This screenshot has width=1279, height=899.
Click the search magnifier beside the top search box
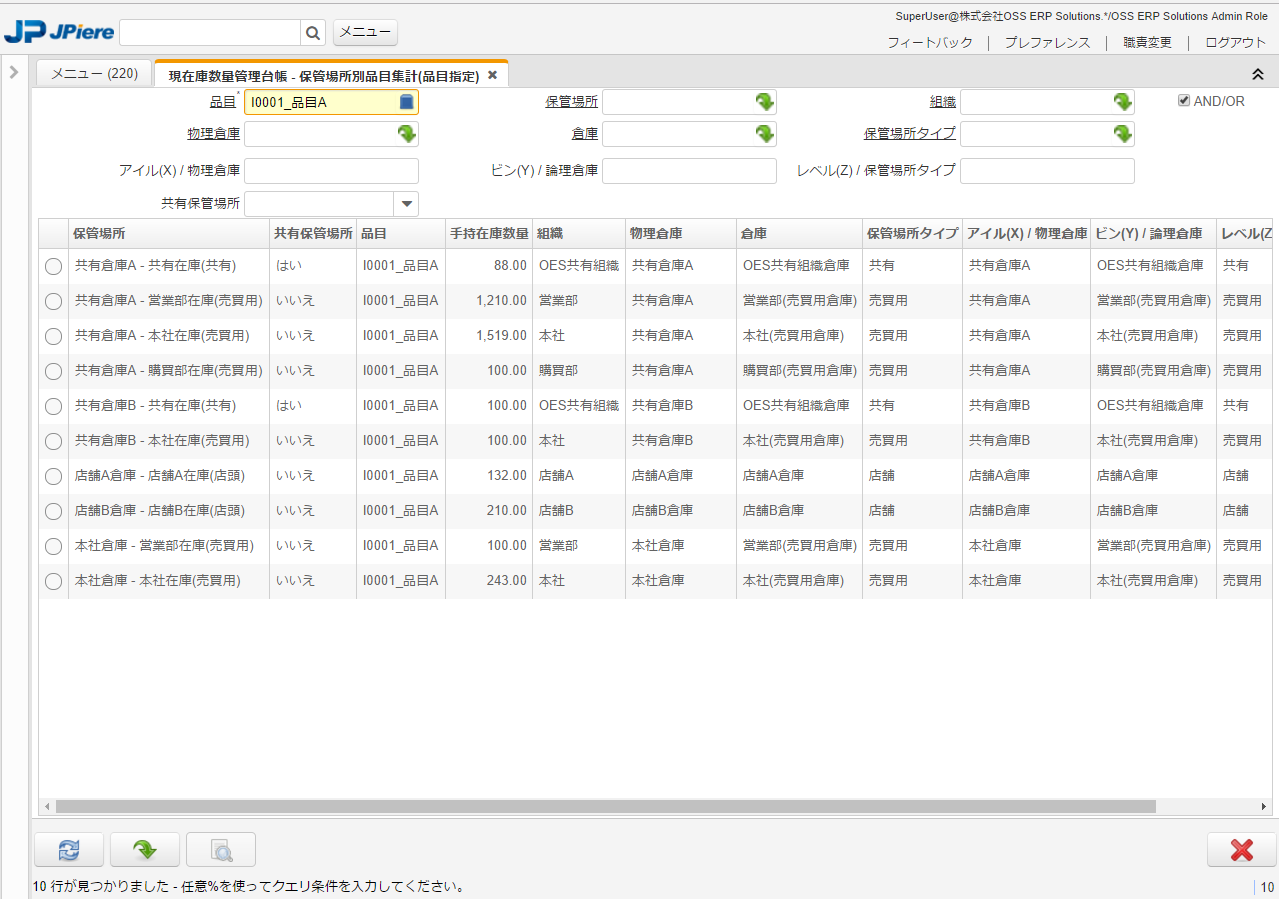tap(312, 32)
